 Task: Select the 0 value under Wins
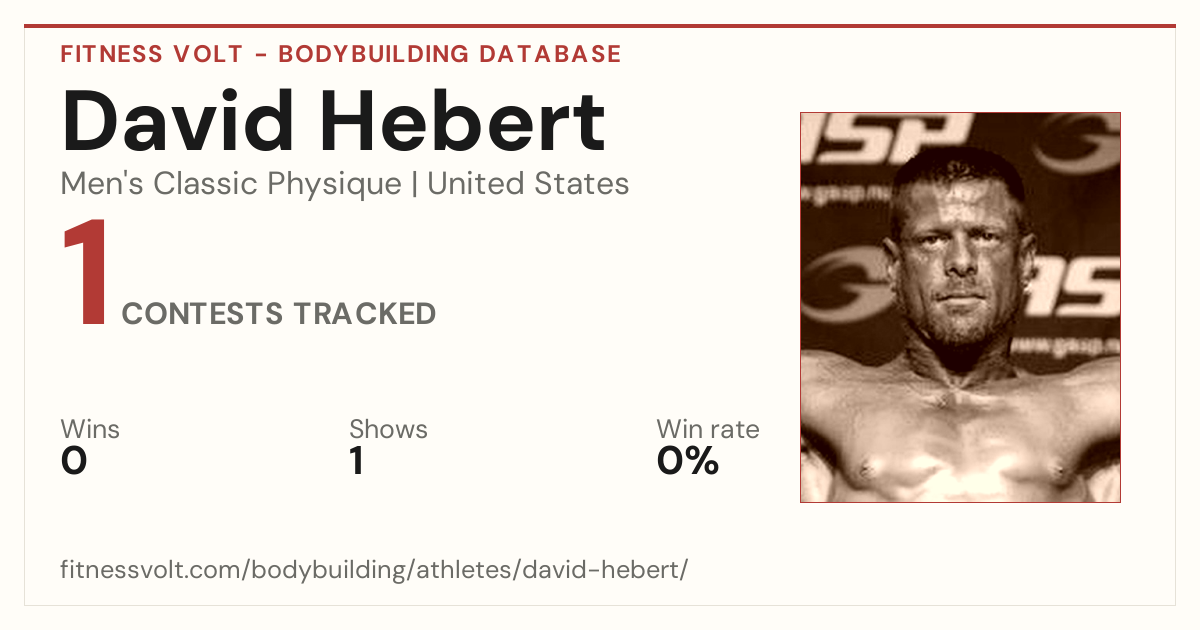coord(74,461)
